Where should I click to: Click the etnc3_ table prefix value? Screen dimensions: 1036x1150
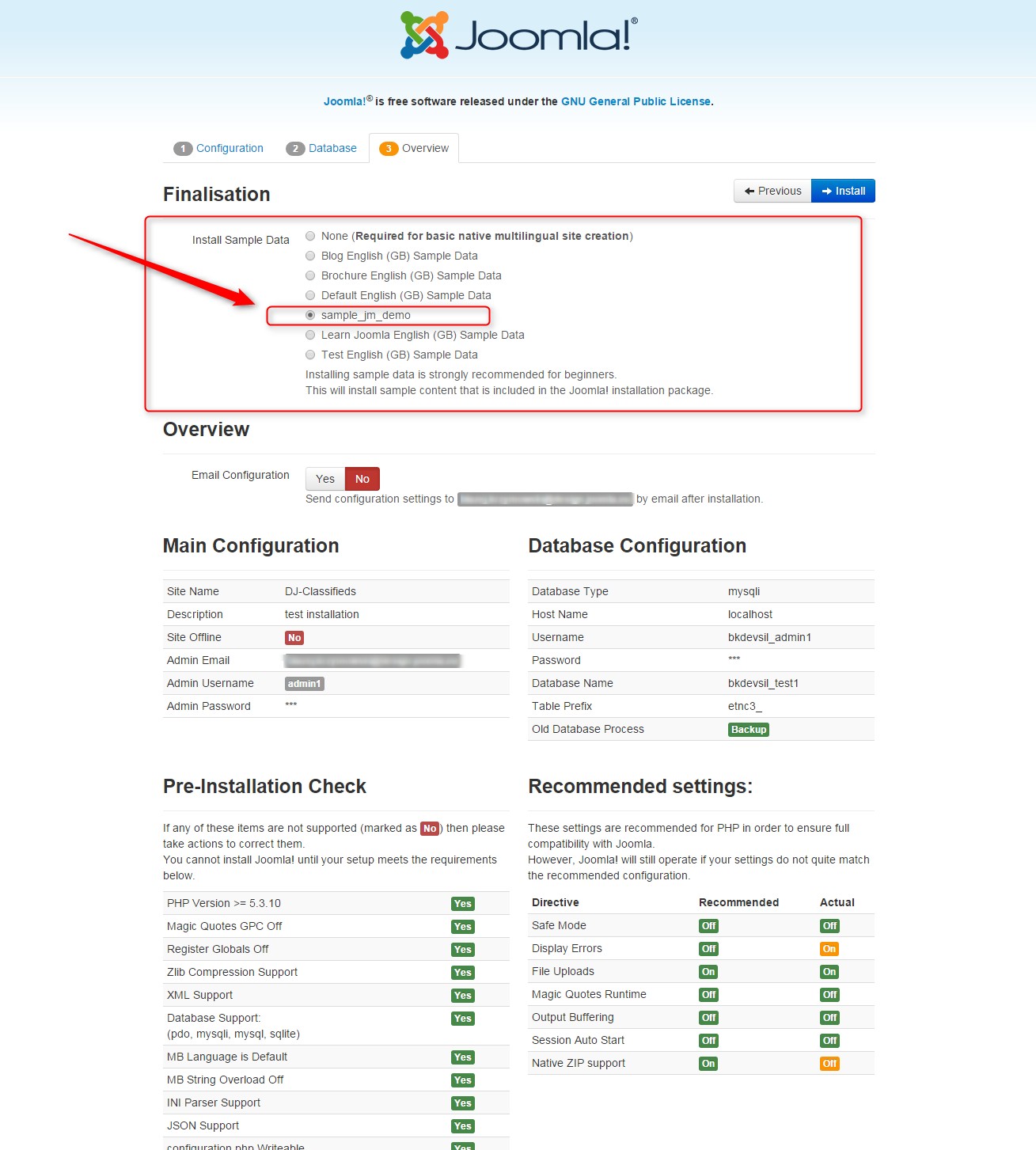pos(745,706)
